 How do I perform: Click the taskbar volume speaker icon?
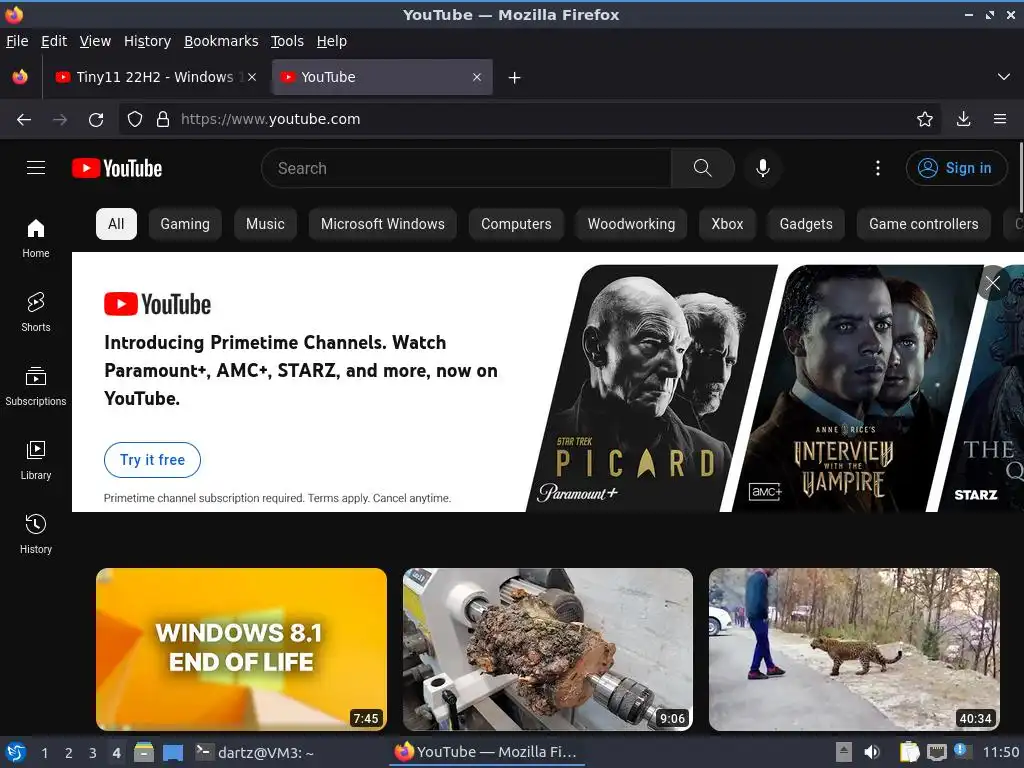[x=872, y=752]
